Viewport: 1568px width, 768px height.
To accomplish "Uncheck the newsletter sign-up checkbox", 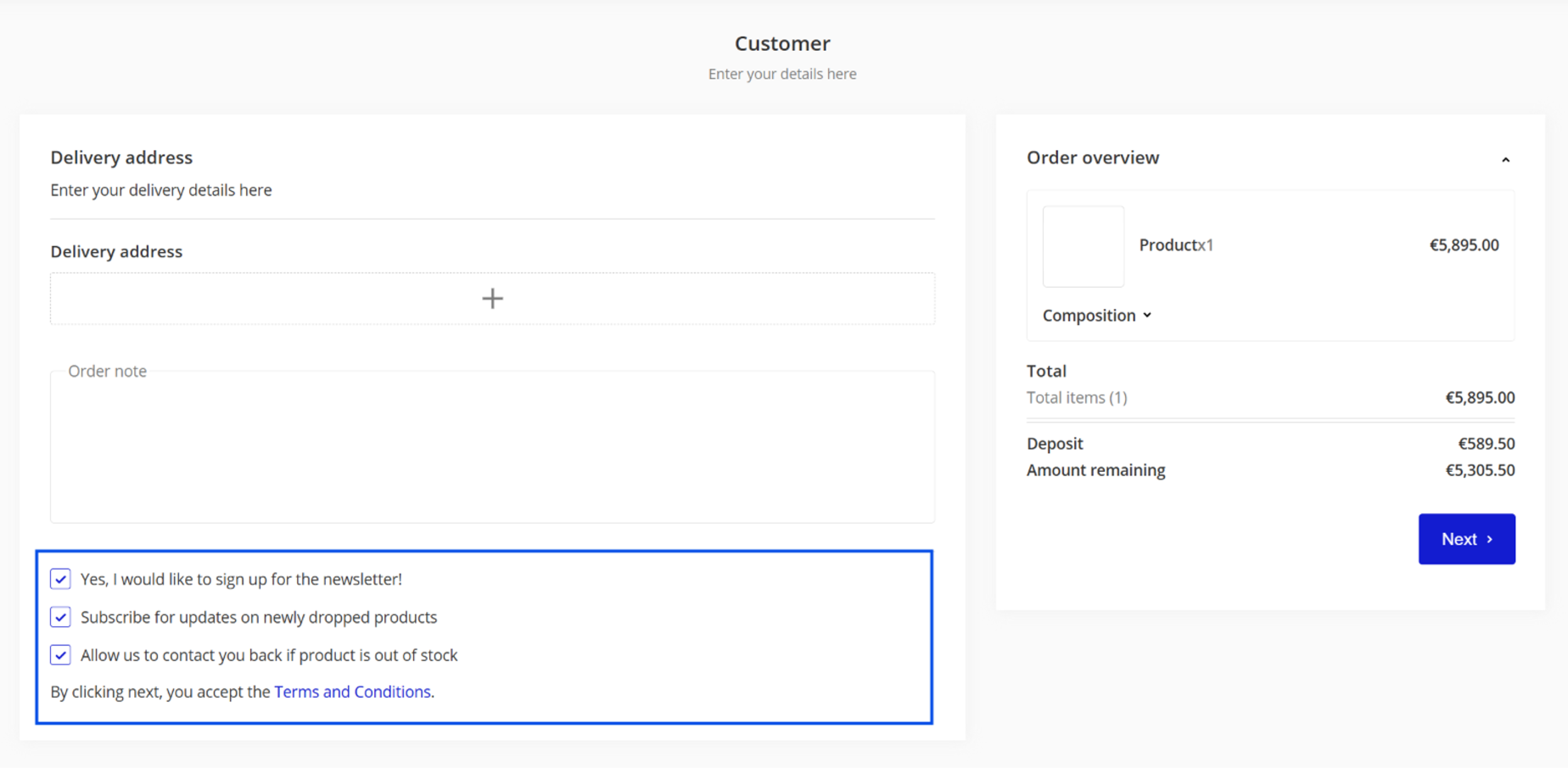I will coord(60,579).
